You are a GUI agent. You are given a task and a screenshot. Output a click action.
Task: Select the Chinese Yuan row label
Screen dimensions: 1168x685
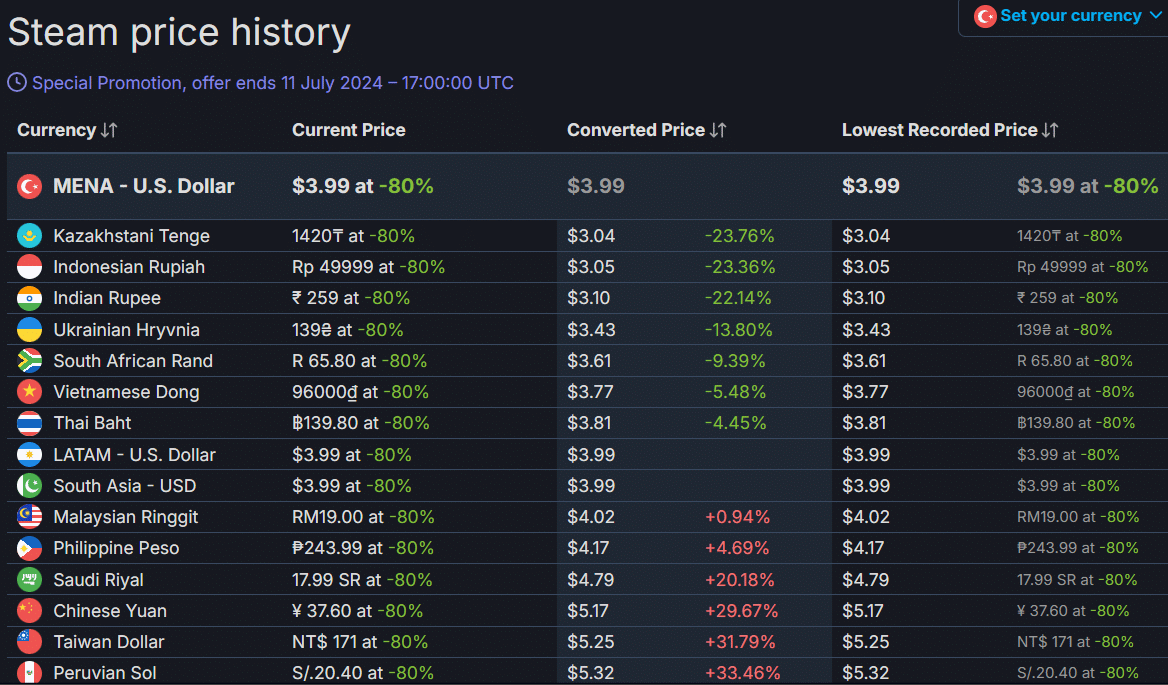[110, 611]
